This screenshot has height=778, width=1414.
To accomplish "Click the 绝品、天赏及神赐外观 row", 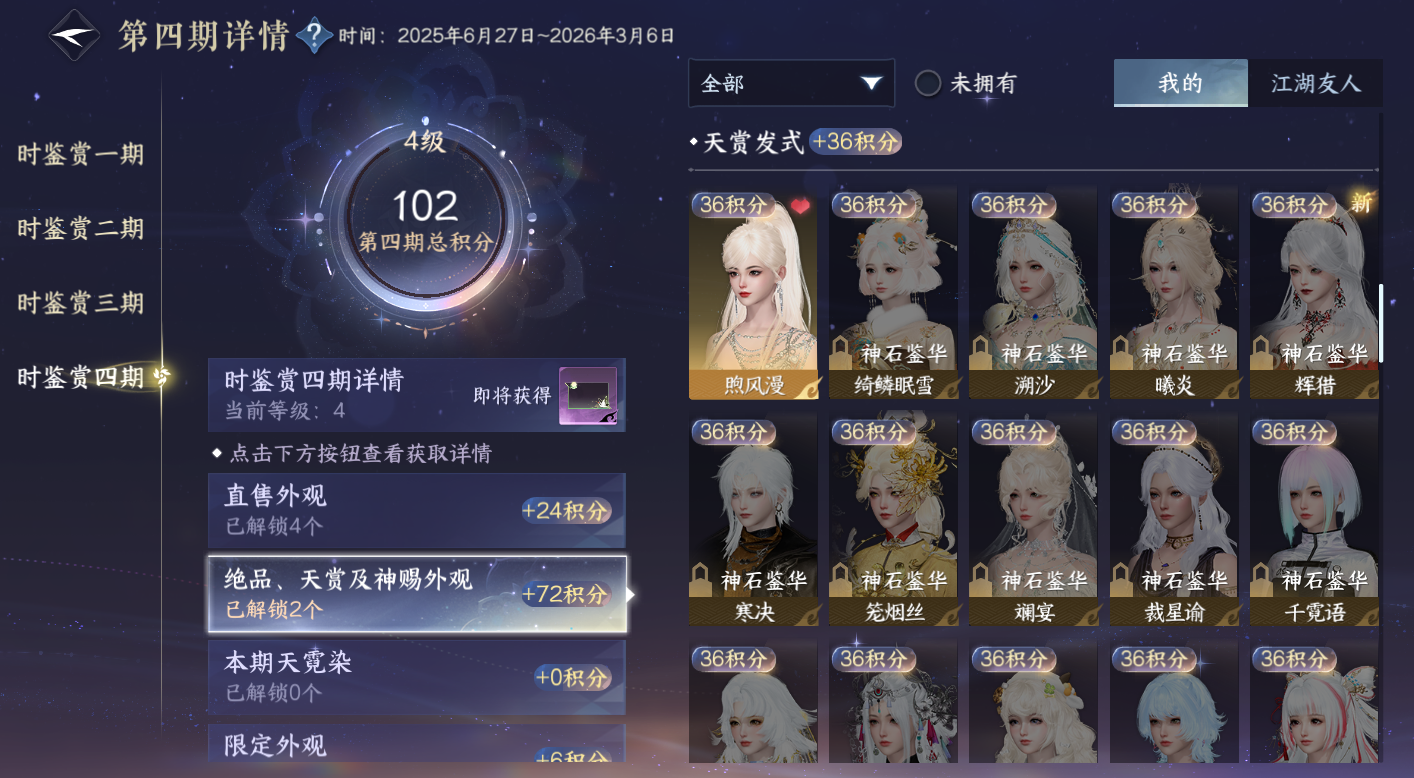I will (417, 594).
